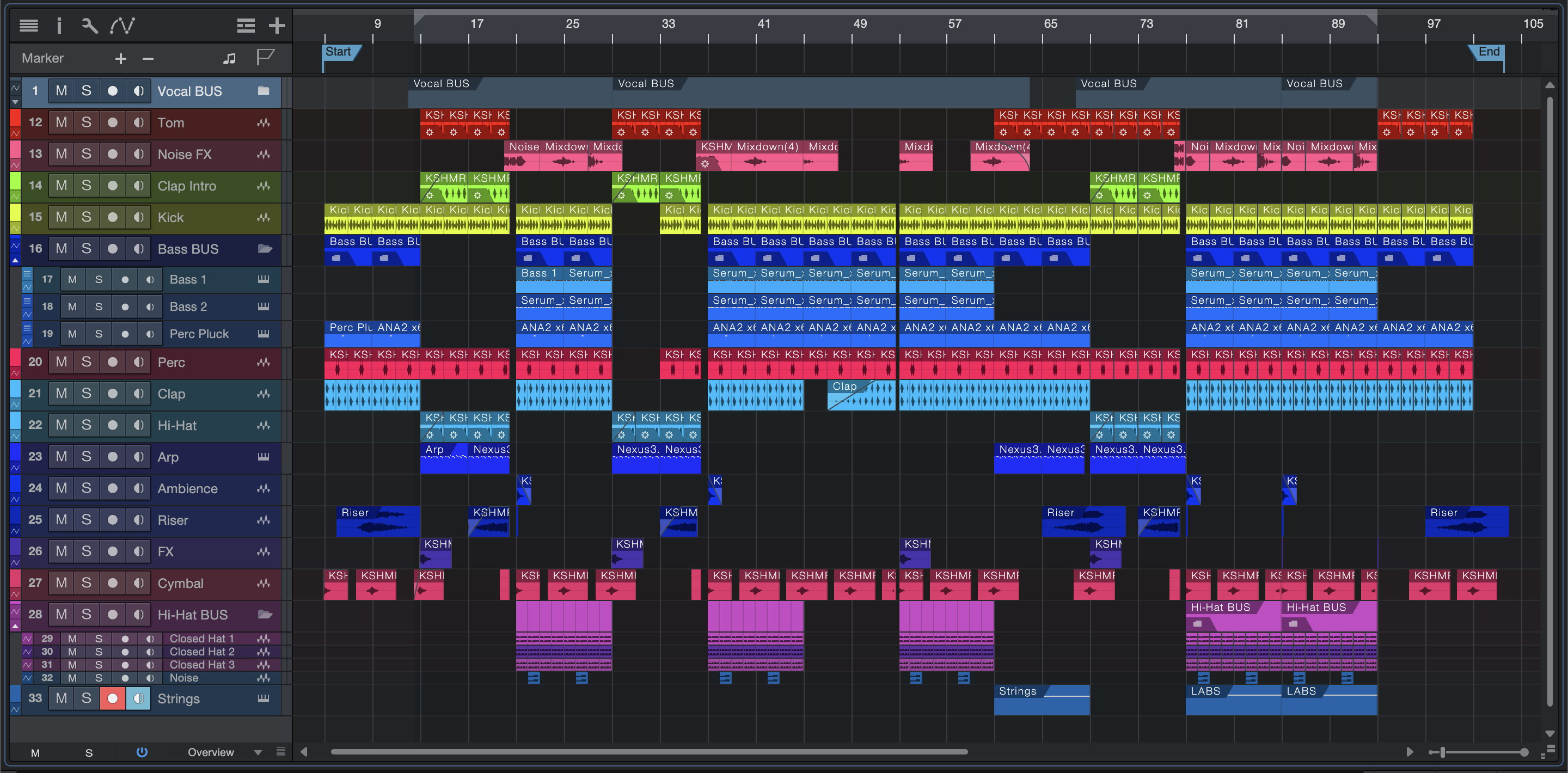Show automation with the curve icon
The width and height of the screenshot is (1568, 773).
click(122, 26)
